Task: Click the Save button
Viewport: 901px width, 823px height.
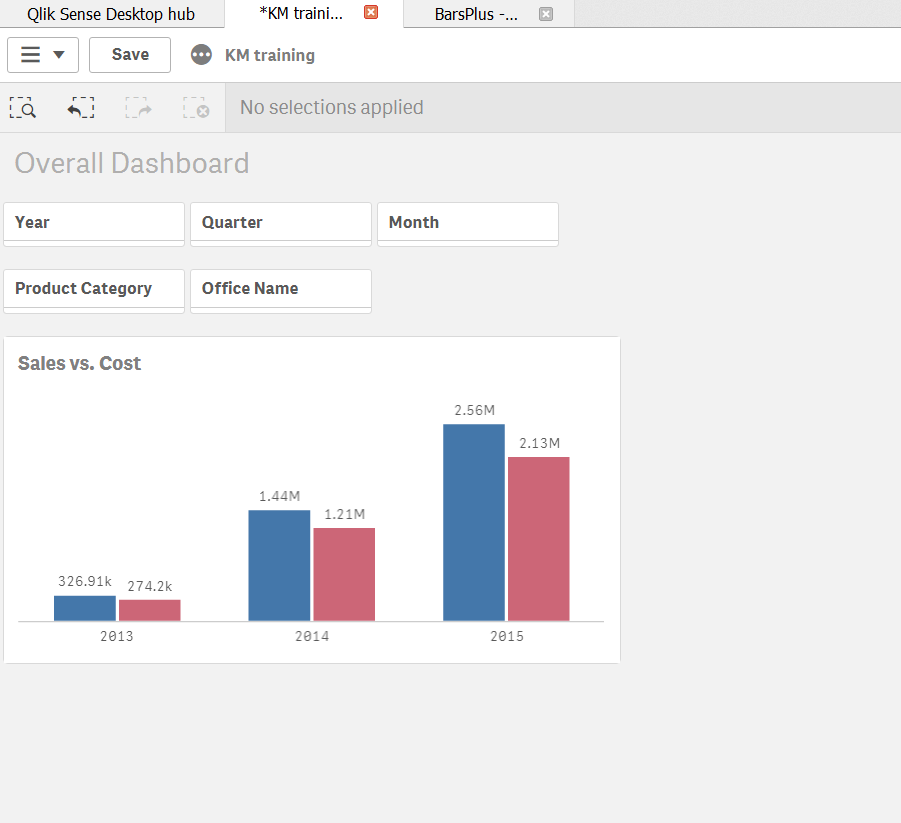Action: pos(130,55)
